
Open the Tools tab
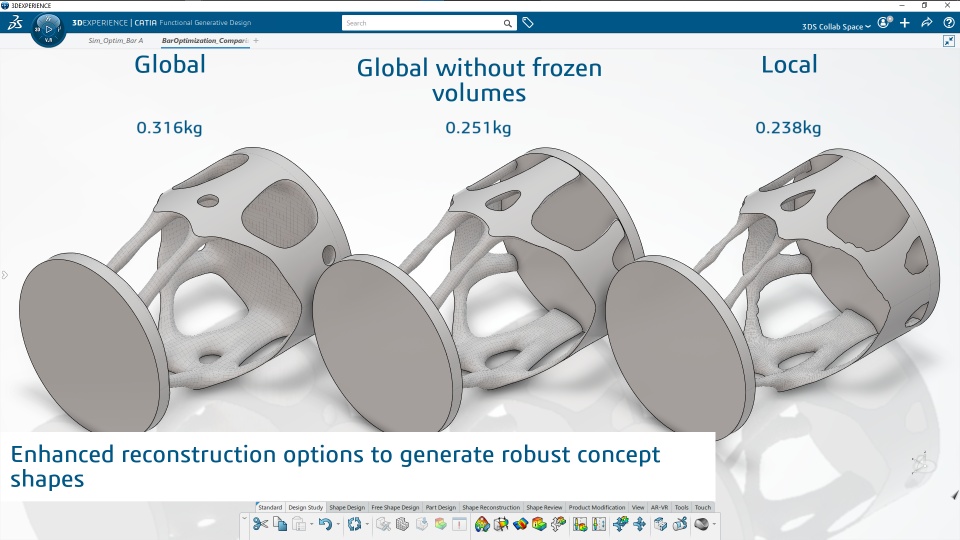pyautogui.click(x=681, y=508)
